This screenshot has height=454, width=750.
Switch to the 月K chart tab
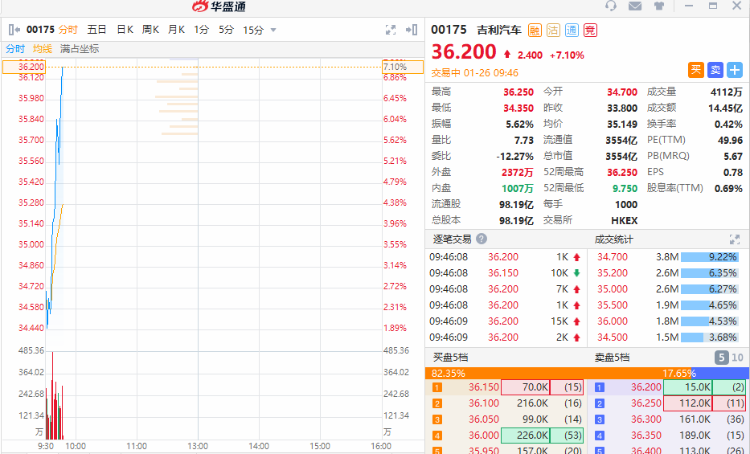(176, 30)
